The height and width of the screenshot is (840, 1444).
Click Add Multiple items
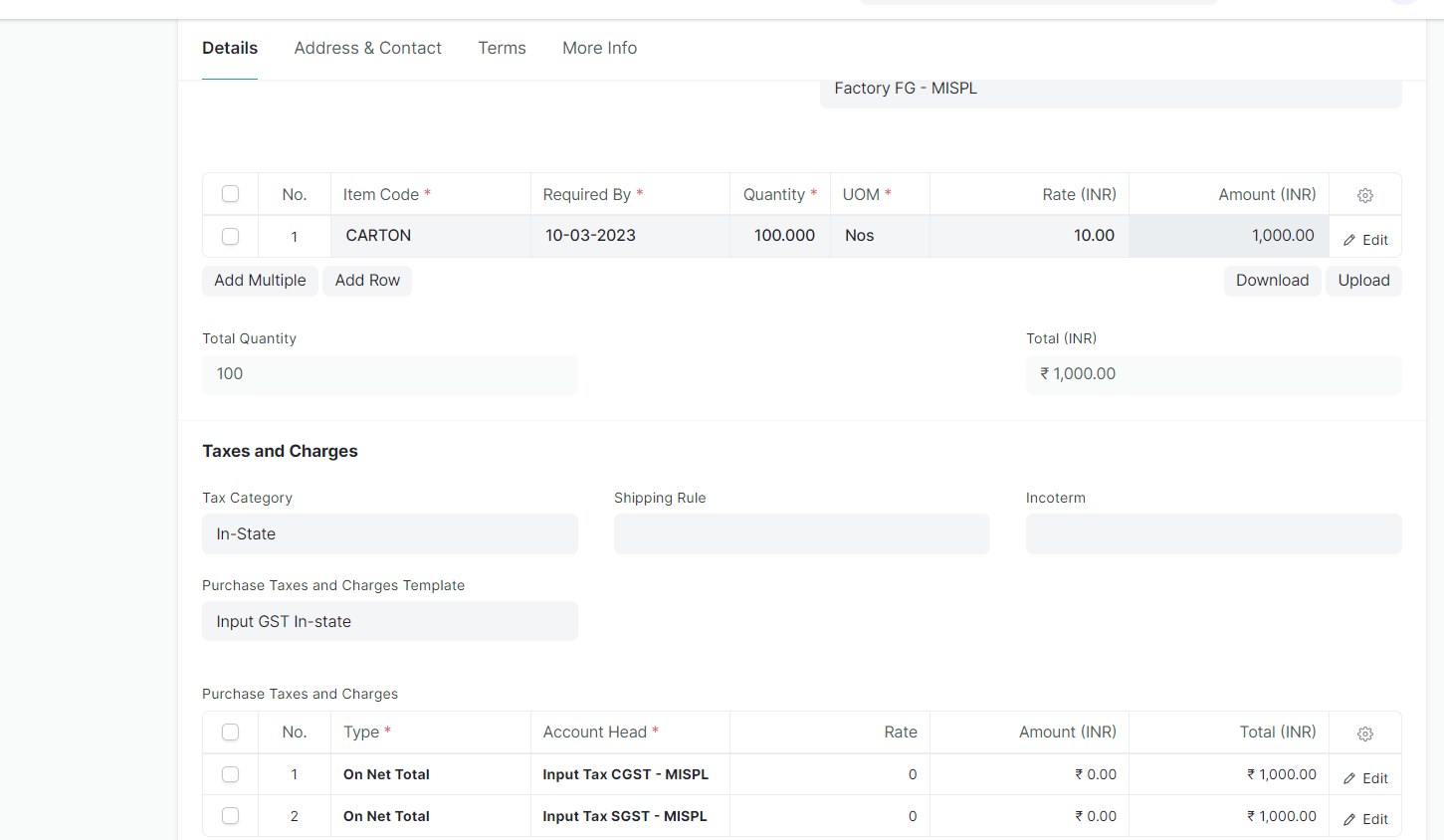(x=260, y=280)
